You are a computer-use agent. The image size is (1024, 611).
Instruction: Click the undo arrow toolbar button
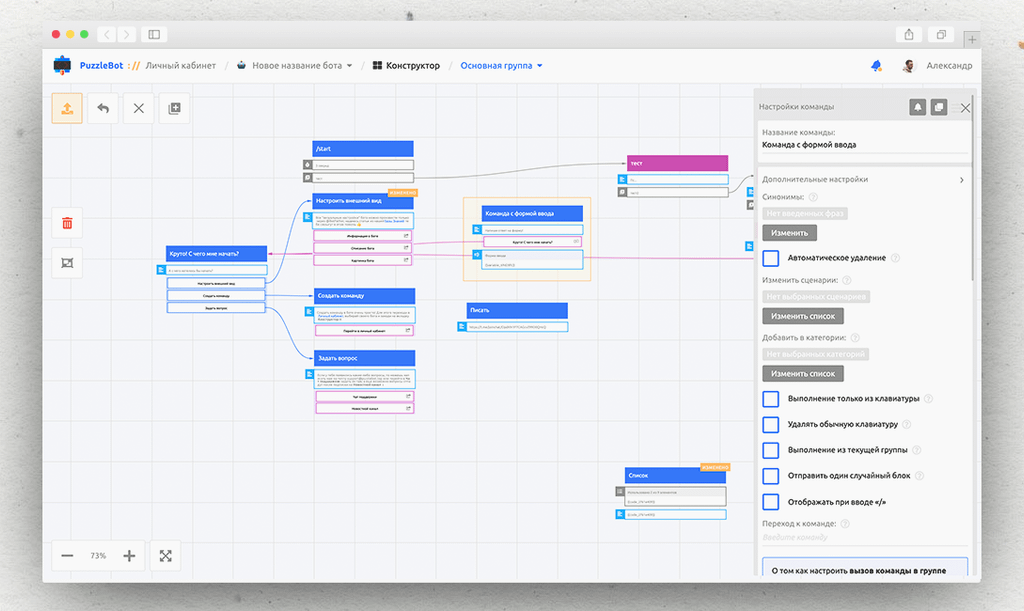pos(103,108)
